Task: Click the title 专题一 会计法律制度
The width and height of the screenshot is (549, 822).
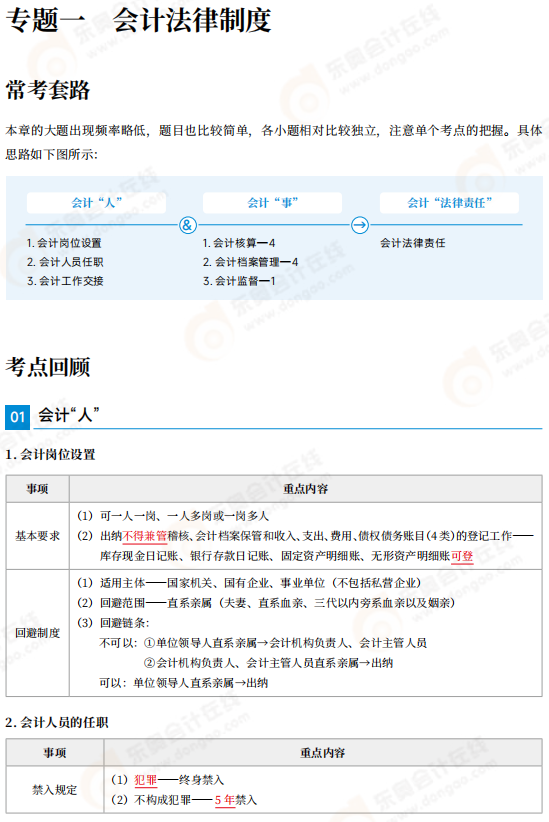Action: coord(138,20)
